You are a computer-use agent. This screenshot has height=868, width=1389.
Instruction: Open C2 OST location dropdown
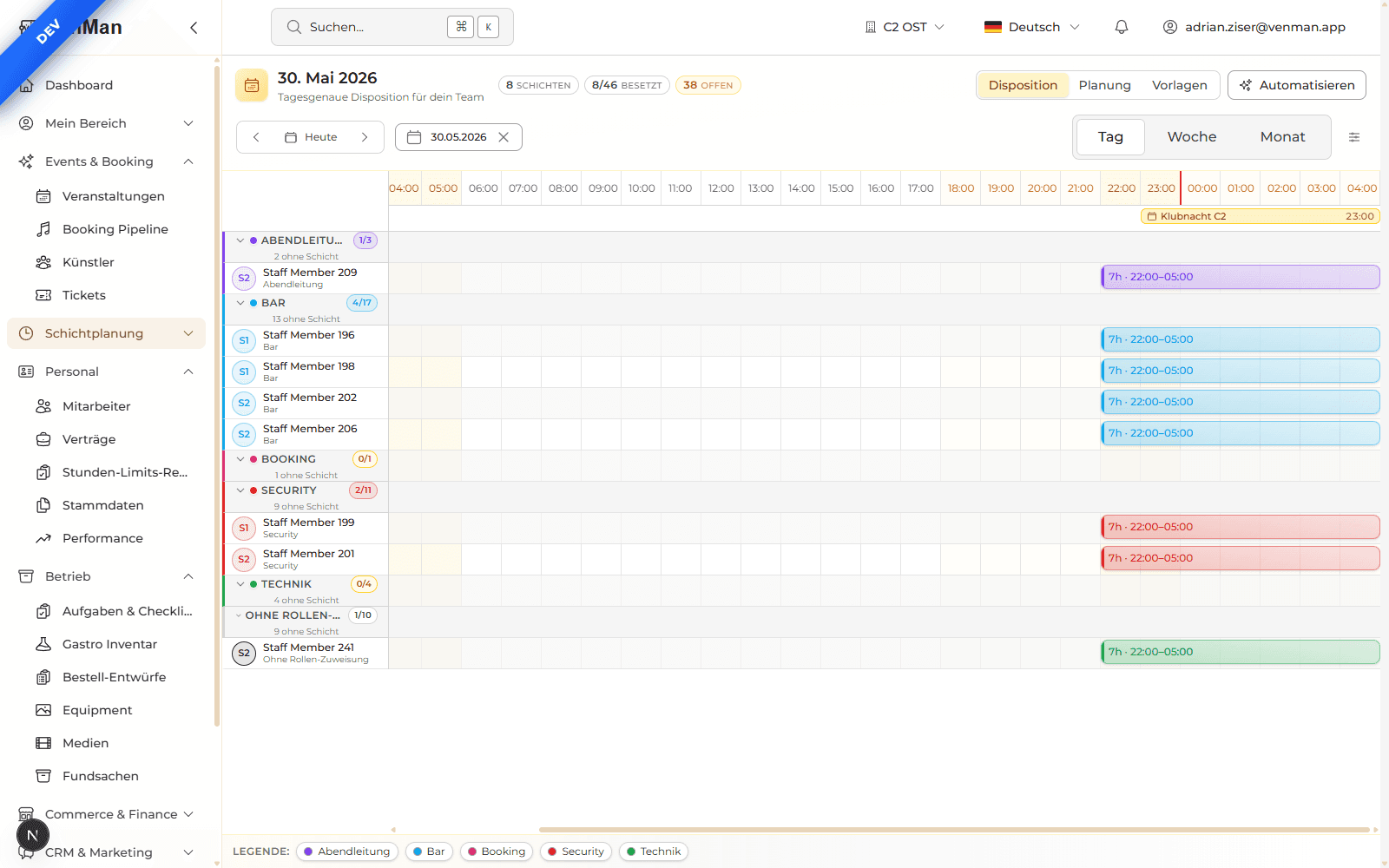point(905,27)
